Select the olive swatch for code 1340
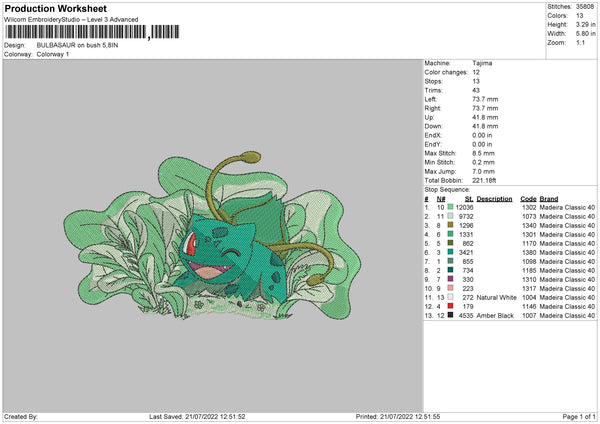600x424 pixels. (451, 225)
